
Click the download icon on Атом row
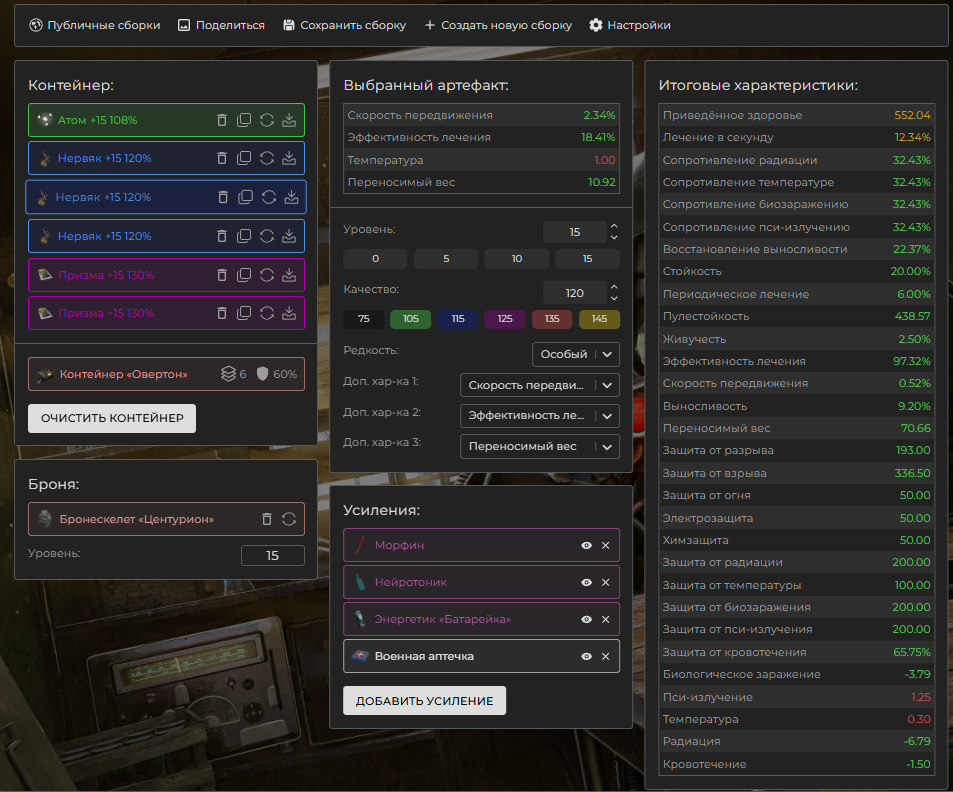289,120
